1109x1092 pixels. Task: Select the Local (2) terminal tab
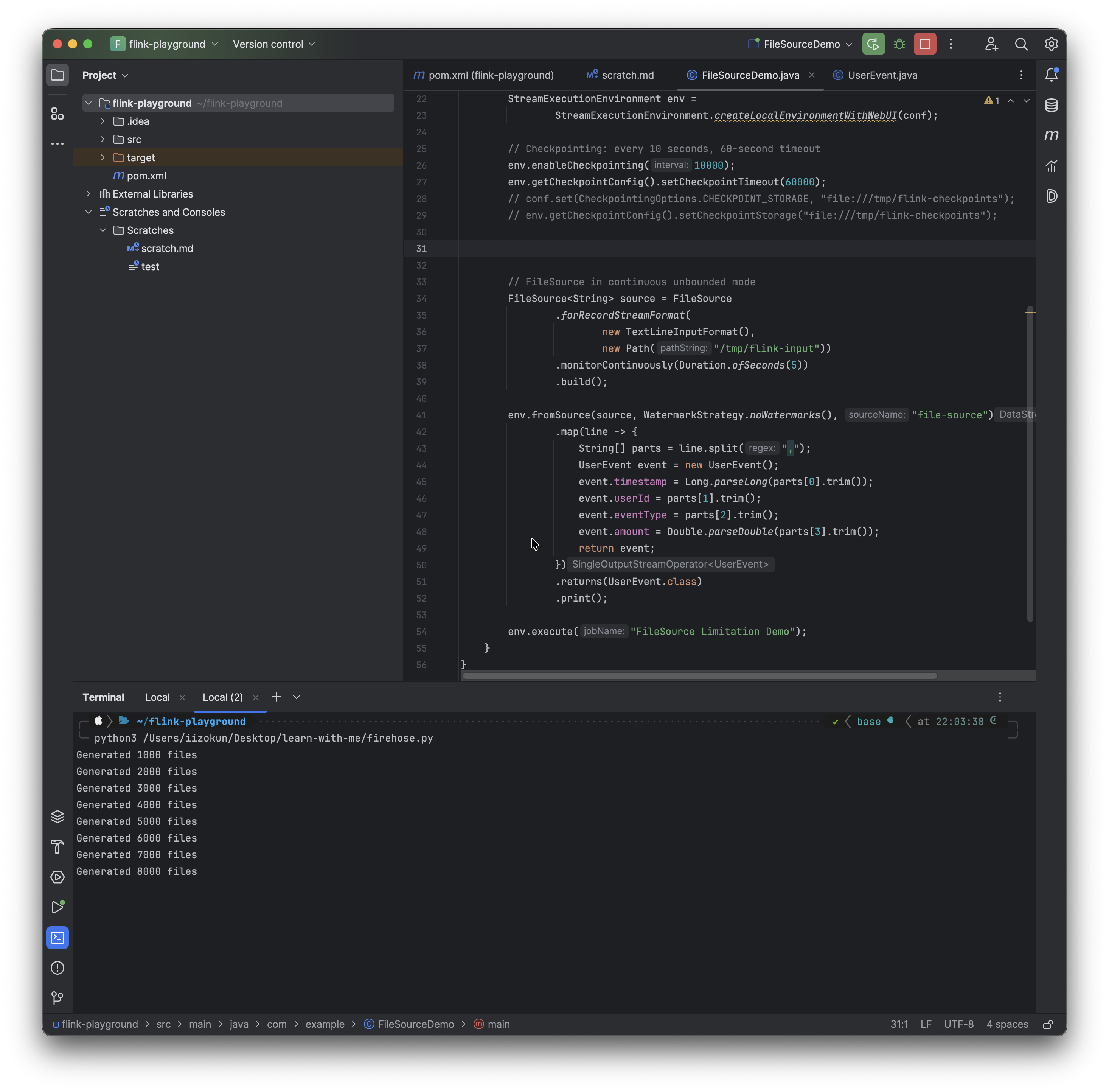pos(222,697)
